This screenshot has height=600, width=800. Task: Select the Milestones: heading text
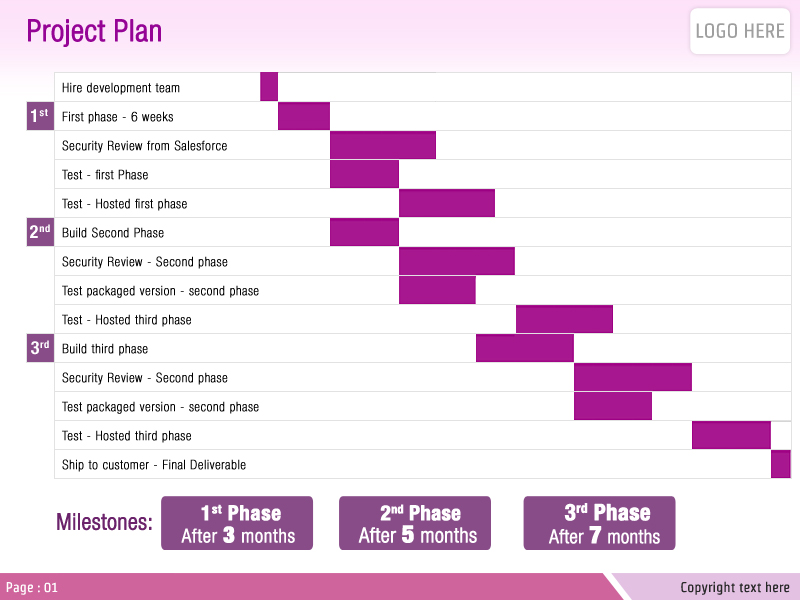[x=105, y=522]
